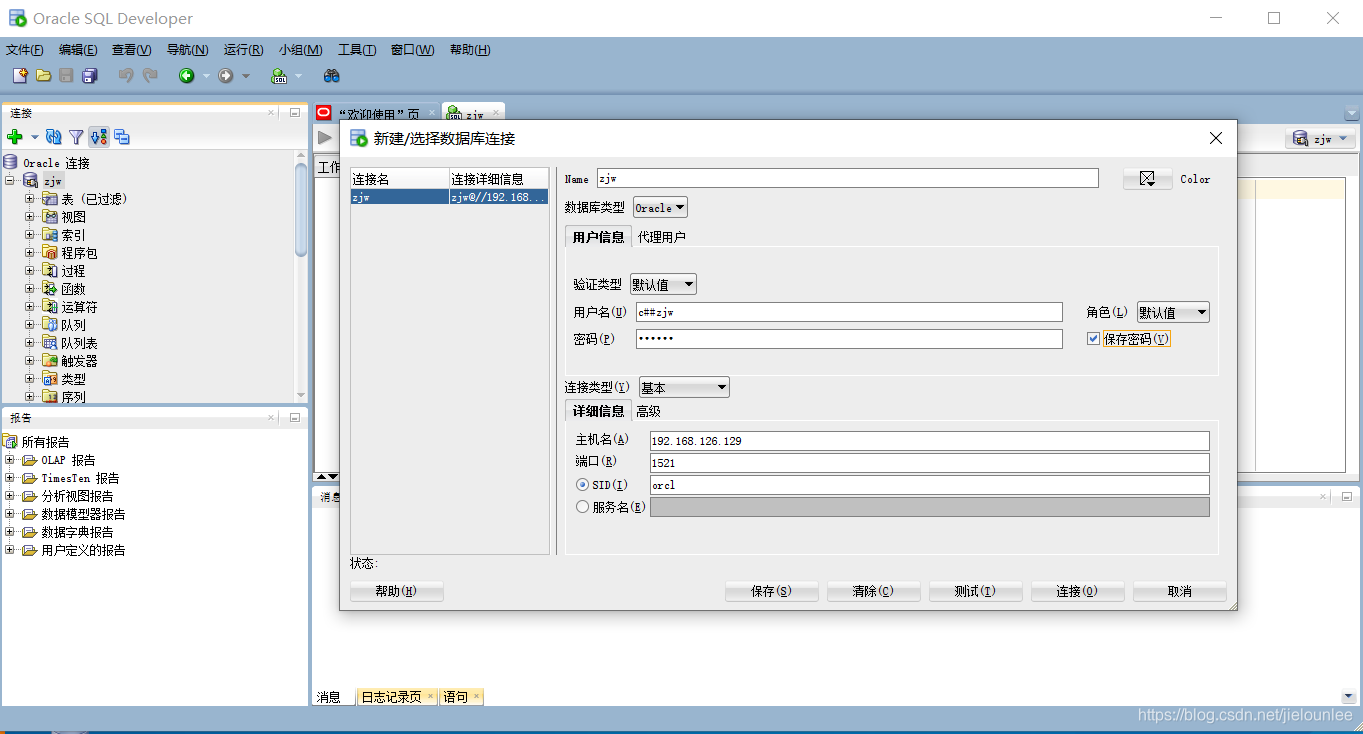This screenshot has height=734, width=1363.
Task: Switch to the 代理用户 tab in dialog
Action: click(662, 237)
